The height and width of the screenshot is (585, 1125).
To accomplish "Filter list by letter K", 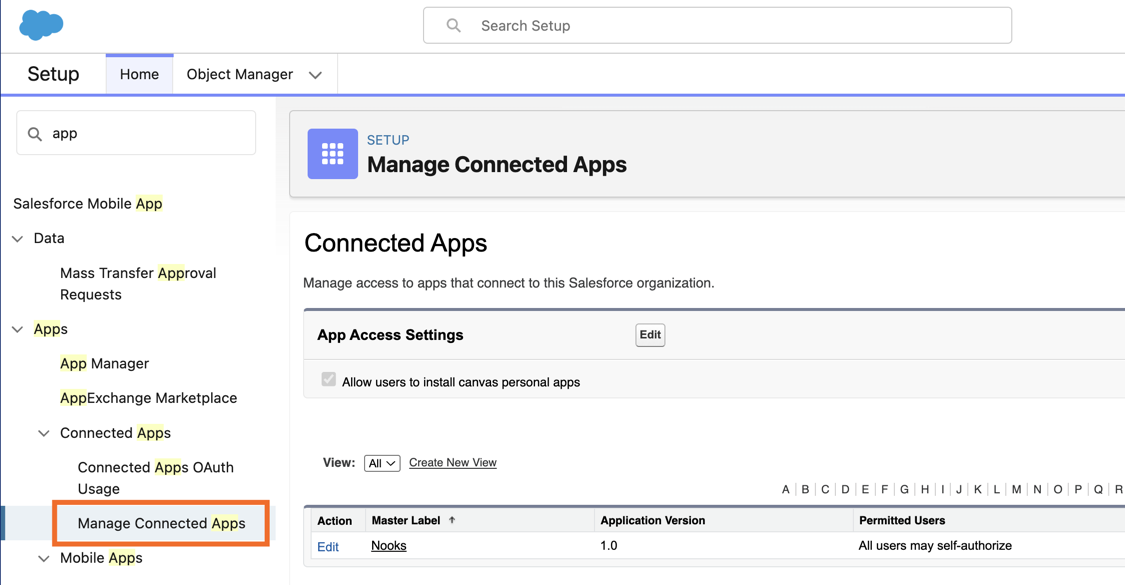I will [977, 490].
